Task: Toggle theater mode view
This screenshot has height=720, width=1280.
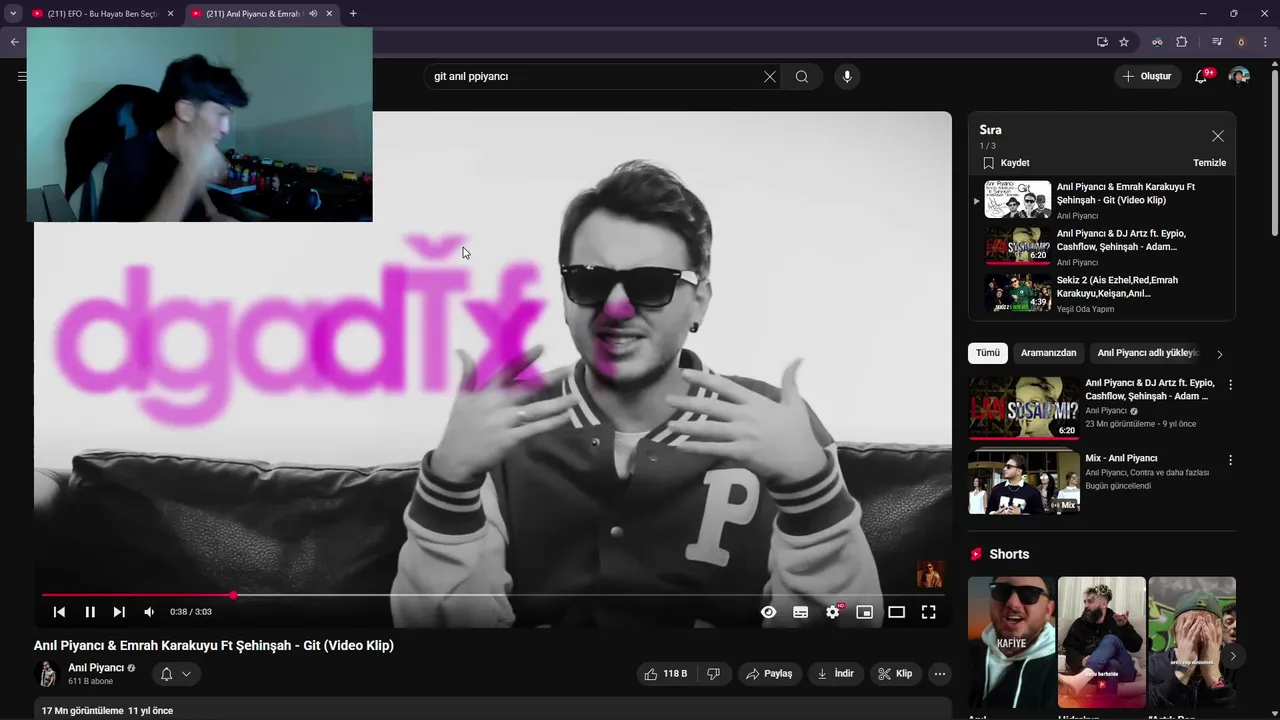Action: pos(897,612)
